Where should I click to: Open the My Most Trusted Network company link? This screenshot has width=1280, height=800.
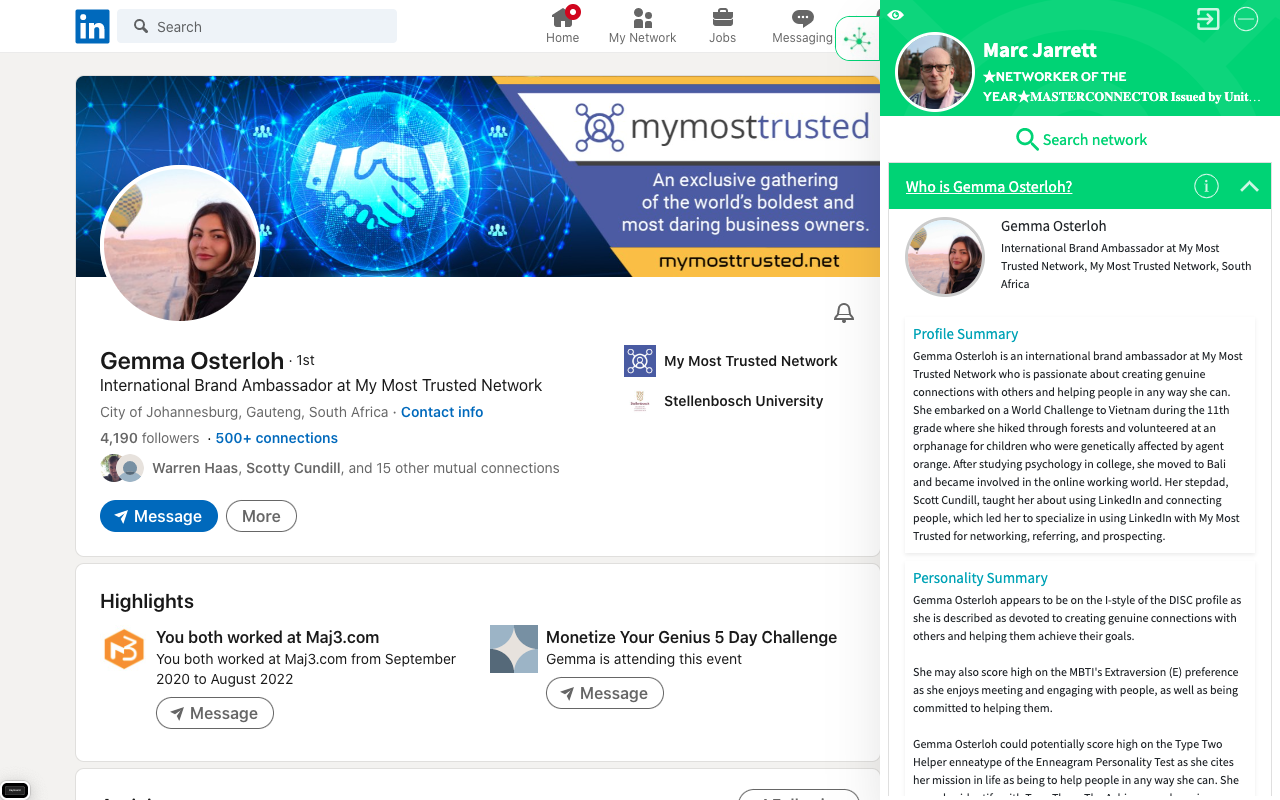[751, 361]
